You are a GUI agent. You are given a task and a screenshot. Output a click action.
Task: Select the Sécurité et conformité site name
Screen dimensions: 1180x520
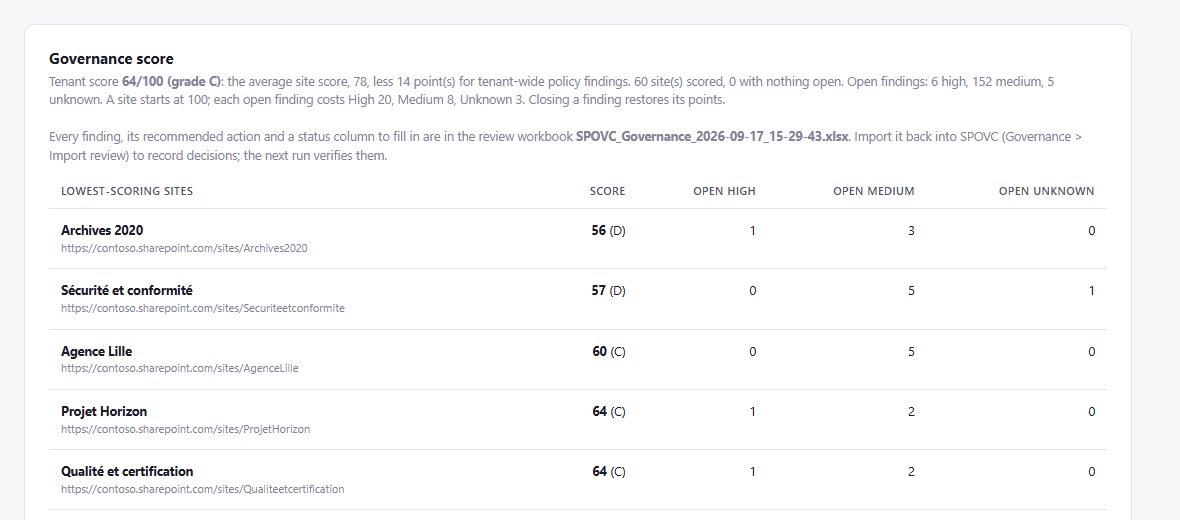126,290
